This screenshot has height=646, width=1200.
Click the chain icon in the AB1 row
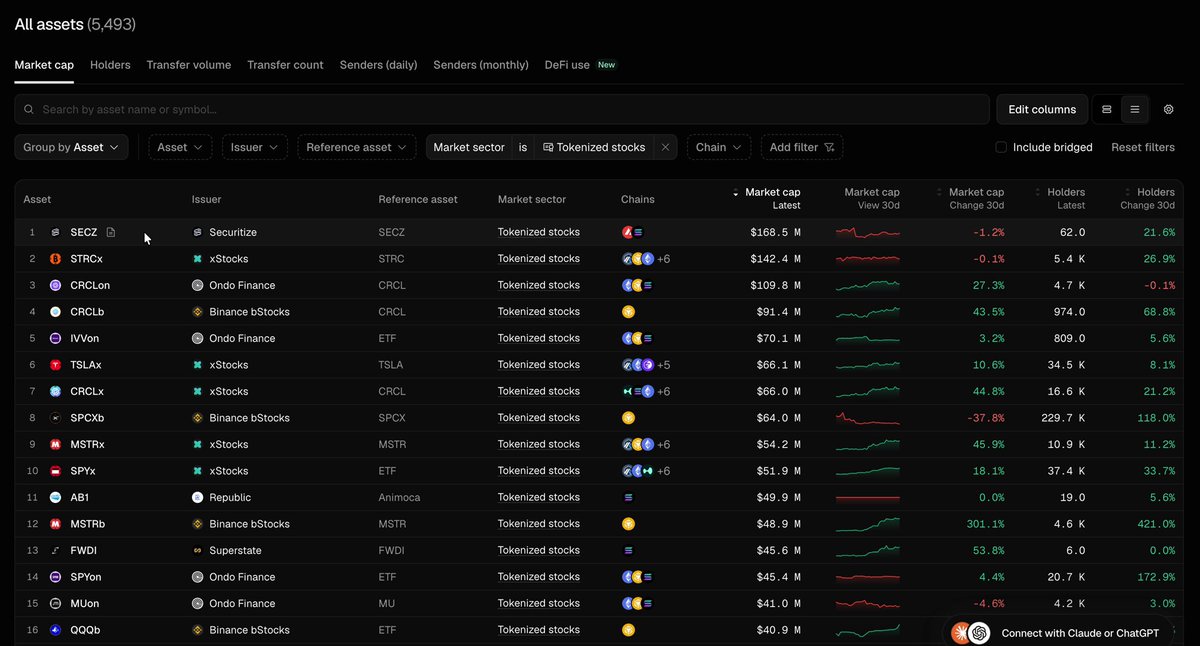tap(627, 497)
